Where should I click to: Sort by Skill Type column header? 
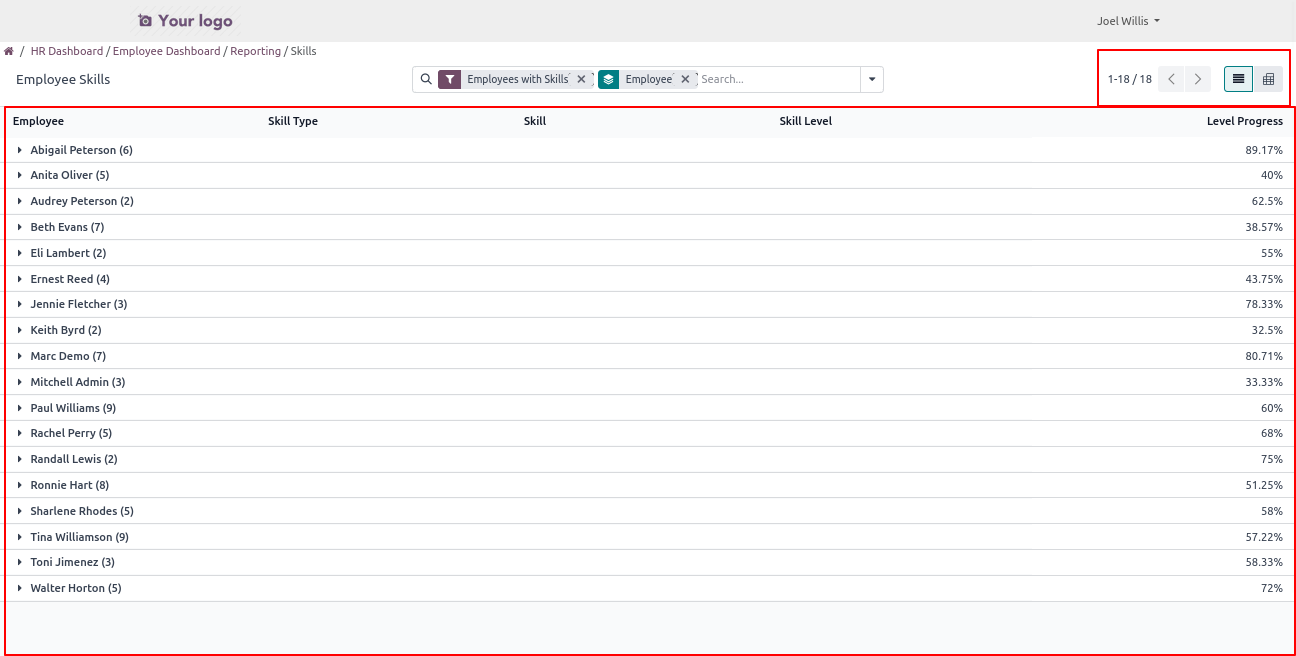tap(293, 121)
